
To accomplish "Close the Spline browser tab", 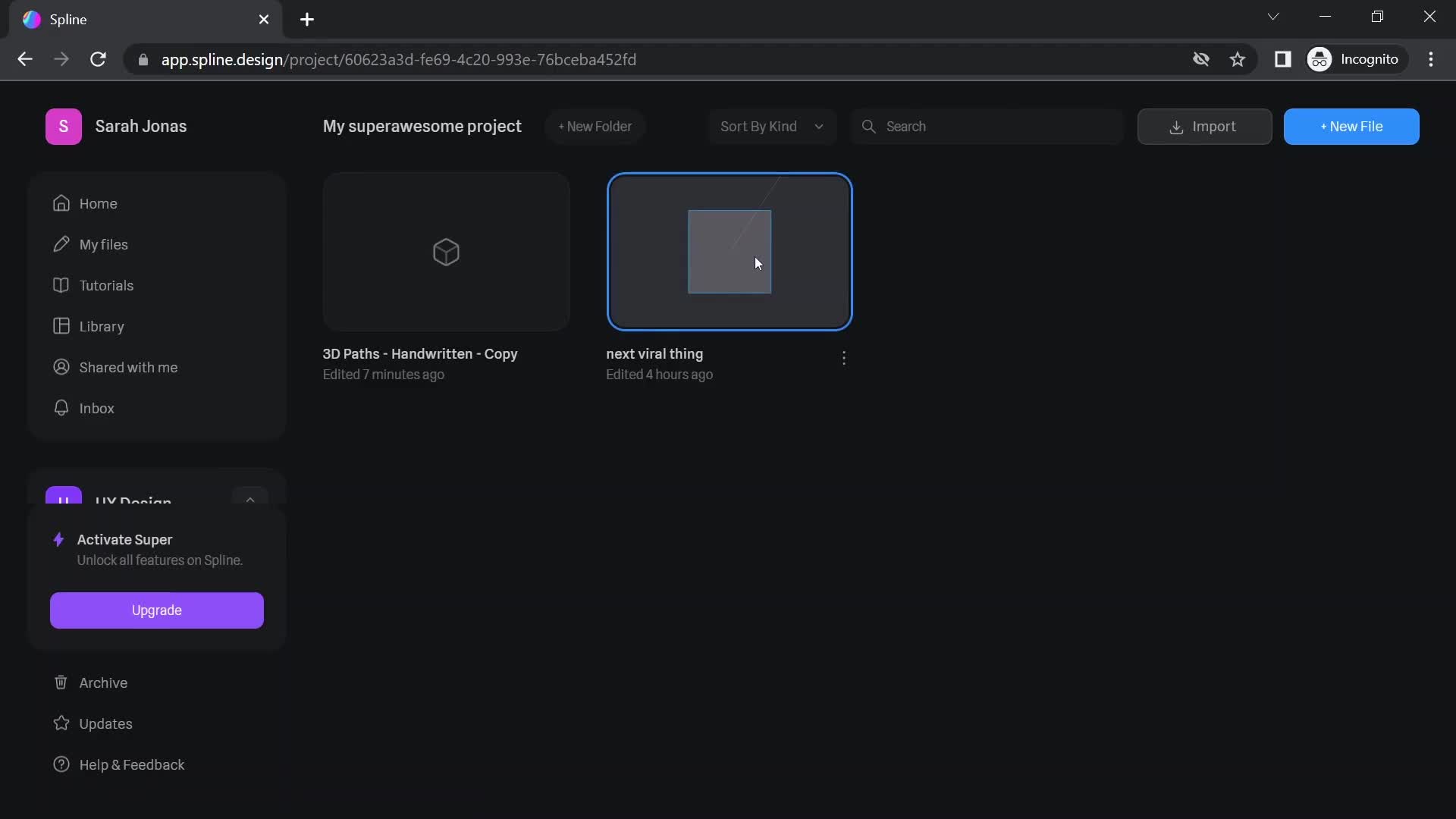I will tap(264, 20).
